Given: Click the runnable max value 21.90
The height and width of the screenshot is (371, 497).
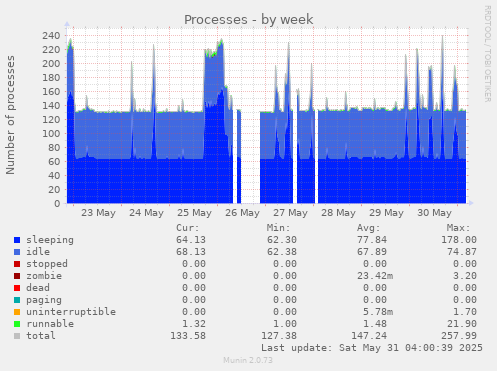Looking at the screenshot, I should pos(462,324).
